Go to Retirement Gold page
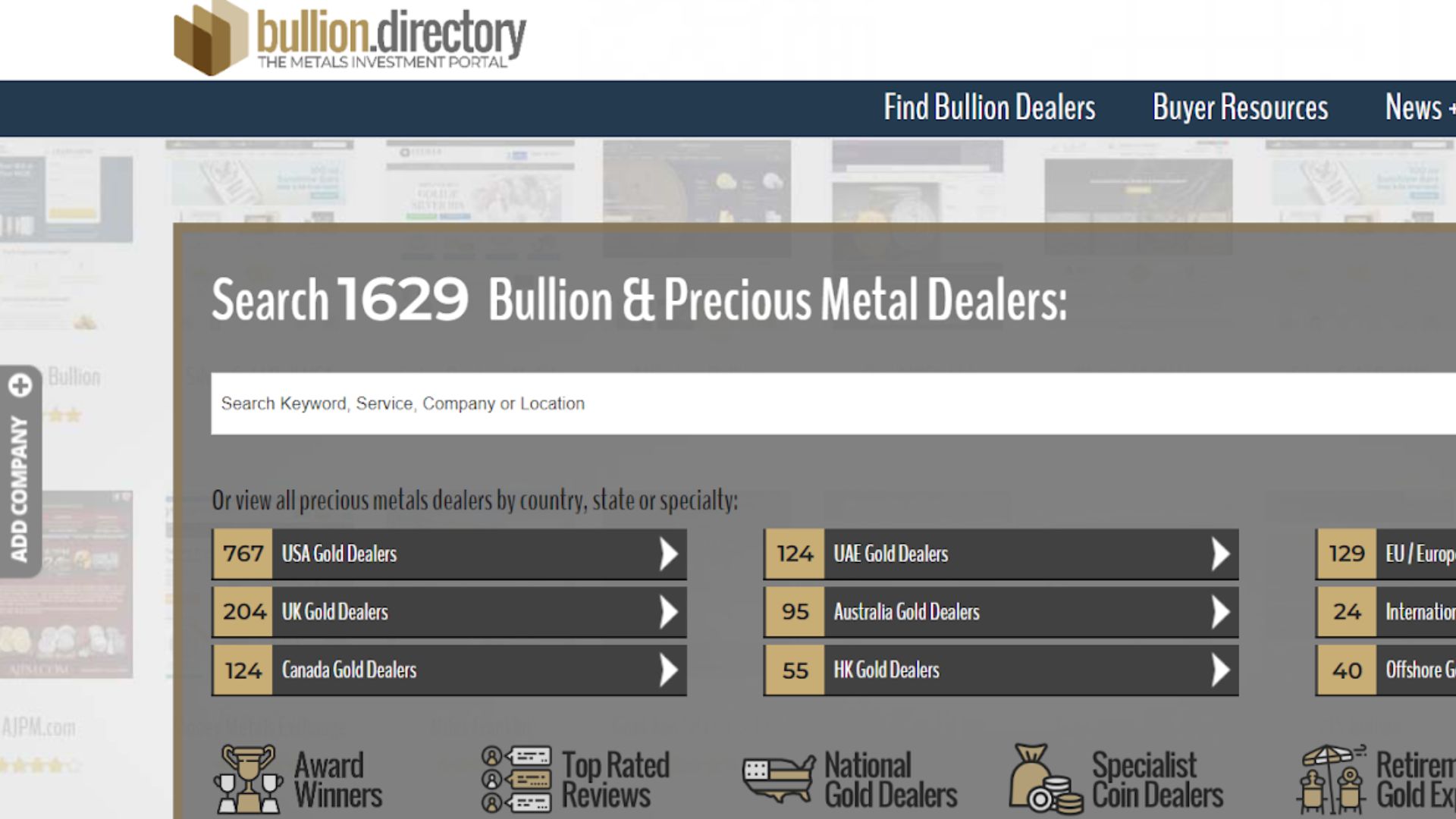 click(x=1416, y=780)
